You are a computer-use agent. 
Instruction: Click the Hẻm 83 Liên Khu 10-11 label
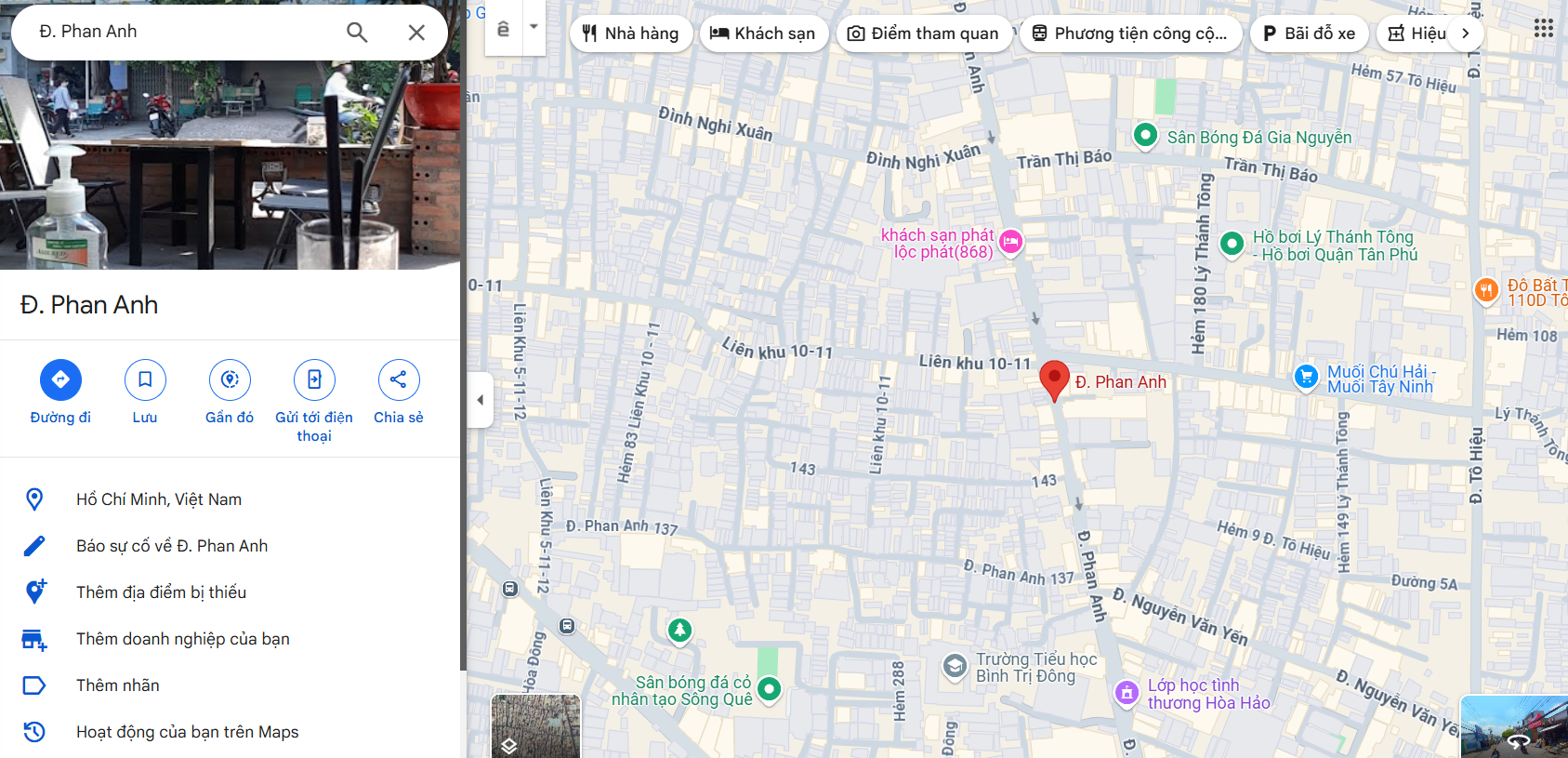click(638, 402)
